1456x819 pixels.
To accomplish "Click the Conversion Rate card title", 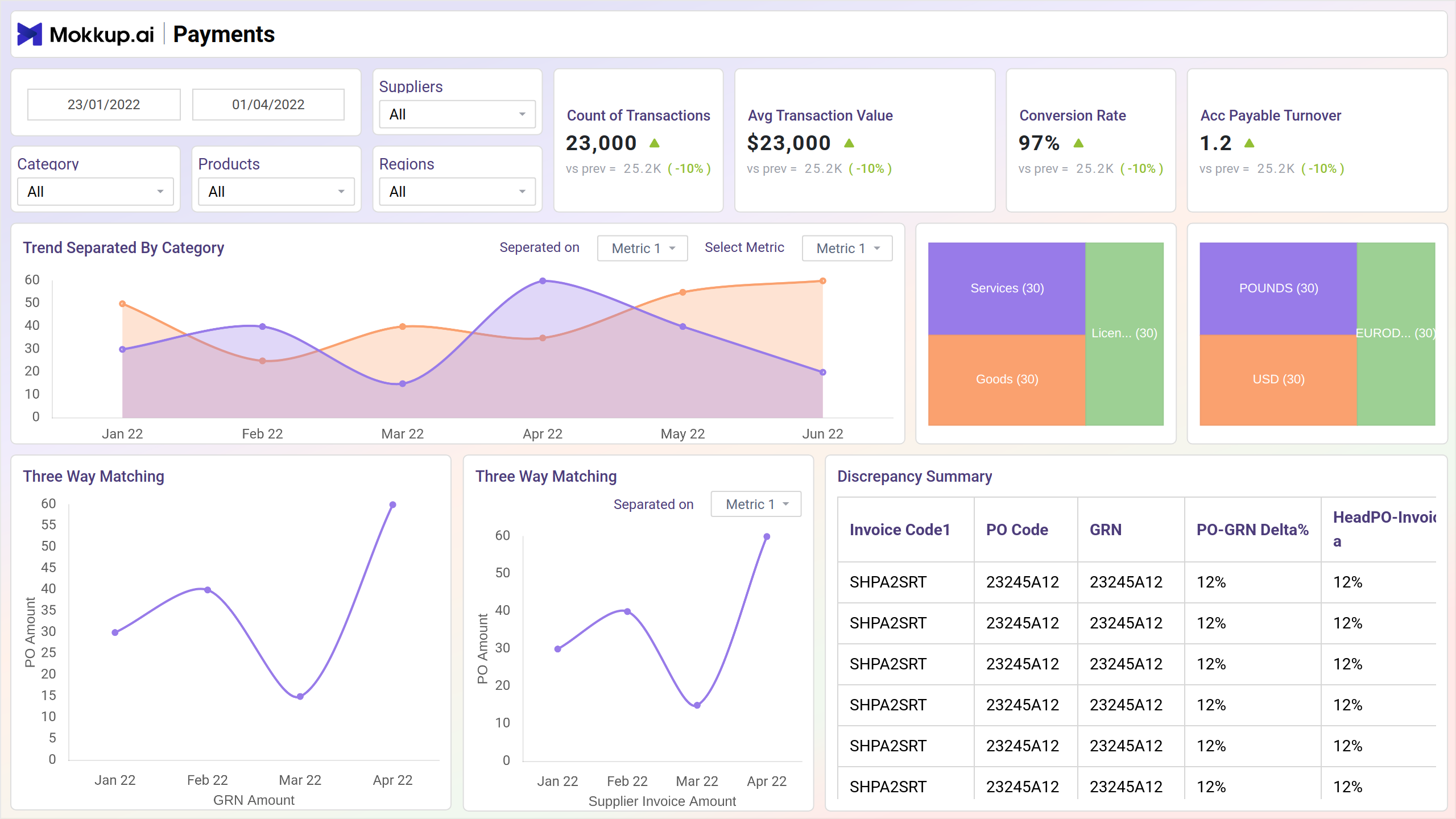I will tap(1073, 115).
